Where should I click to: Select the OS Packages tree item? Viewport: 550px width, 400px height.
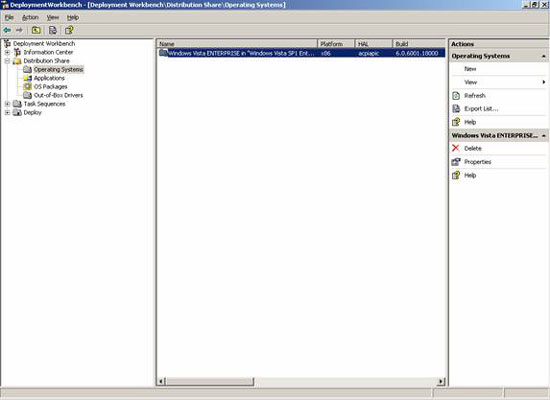51,87
